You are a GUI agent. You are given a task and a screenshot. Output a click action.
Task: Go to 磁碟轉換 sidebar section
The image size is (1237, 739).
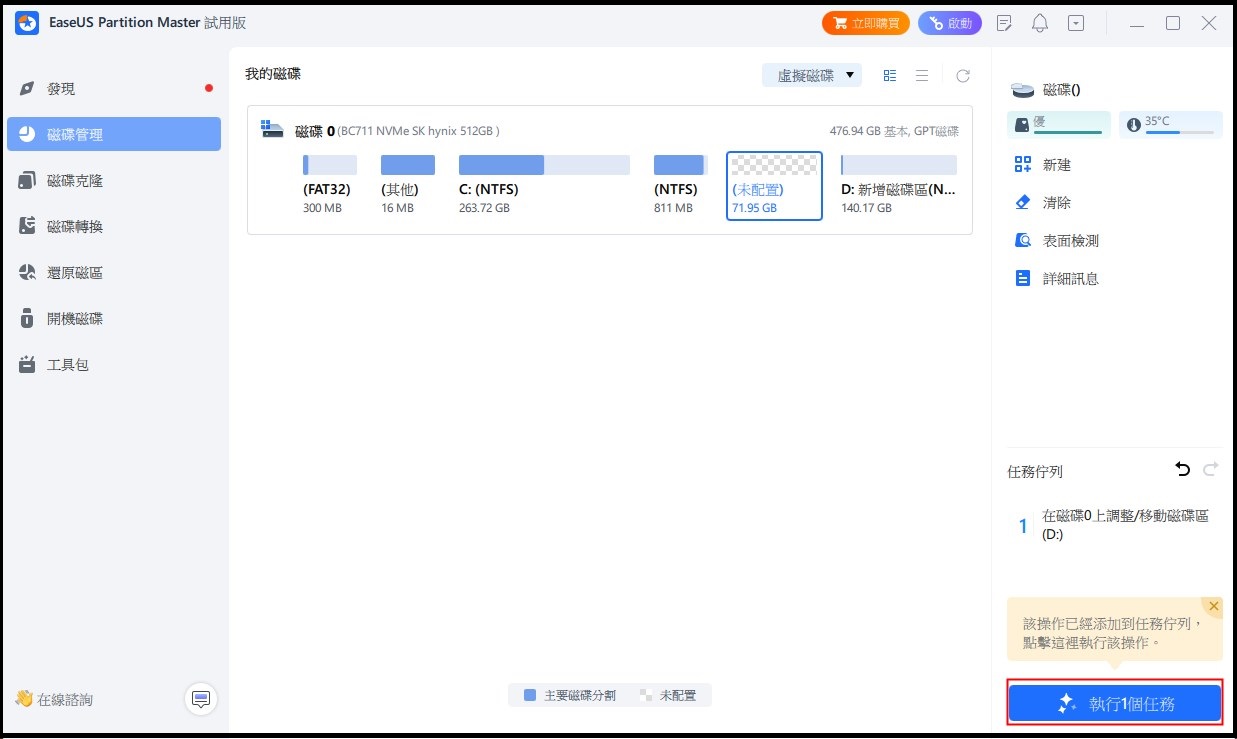[75, 227]
